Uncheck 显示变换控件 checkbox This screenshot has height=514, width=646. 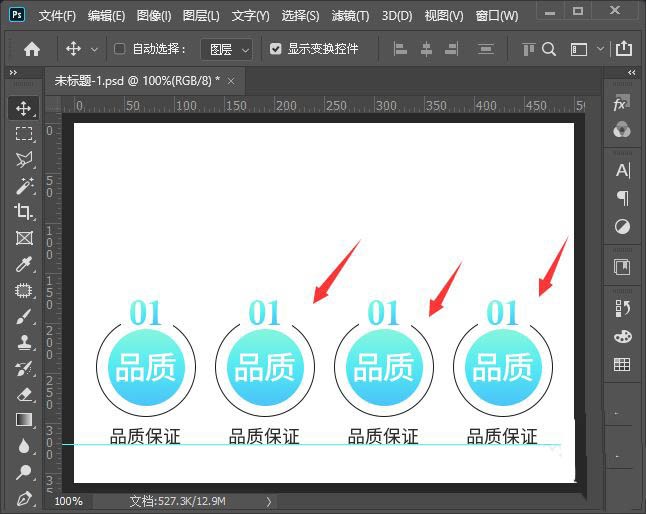[276, 48]
